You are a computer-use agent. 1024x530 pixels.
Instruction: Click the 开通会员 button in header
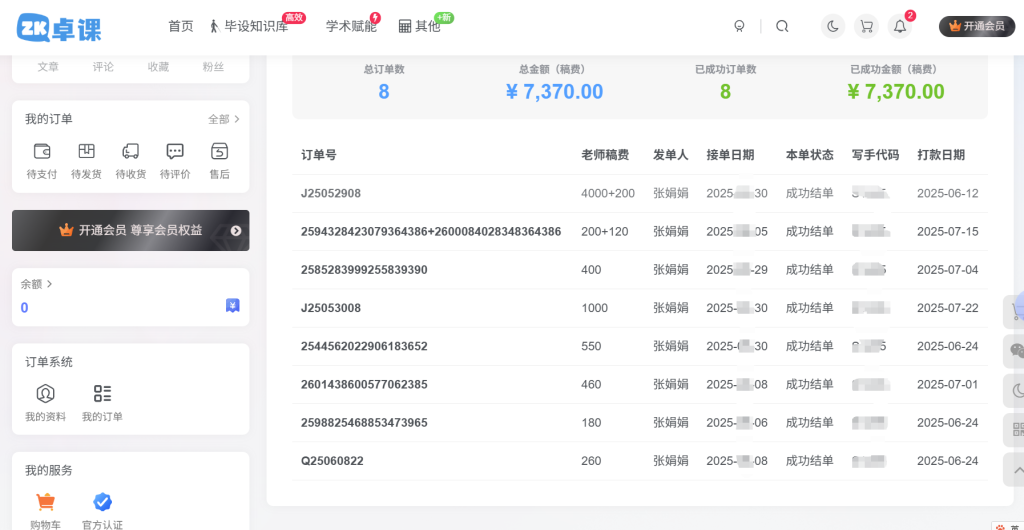tap(977, 26)
